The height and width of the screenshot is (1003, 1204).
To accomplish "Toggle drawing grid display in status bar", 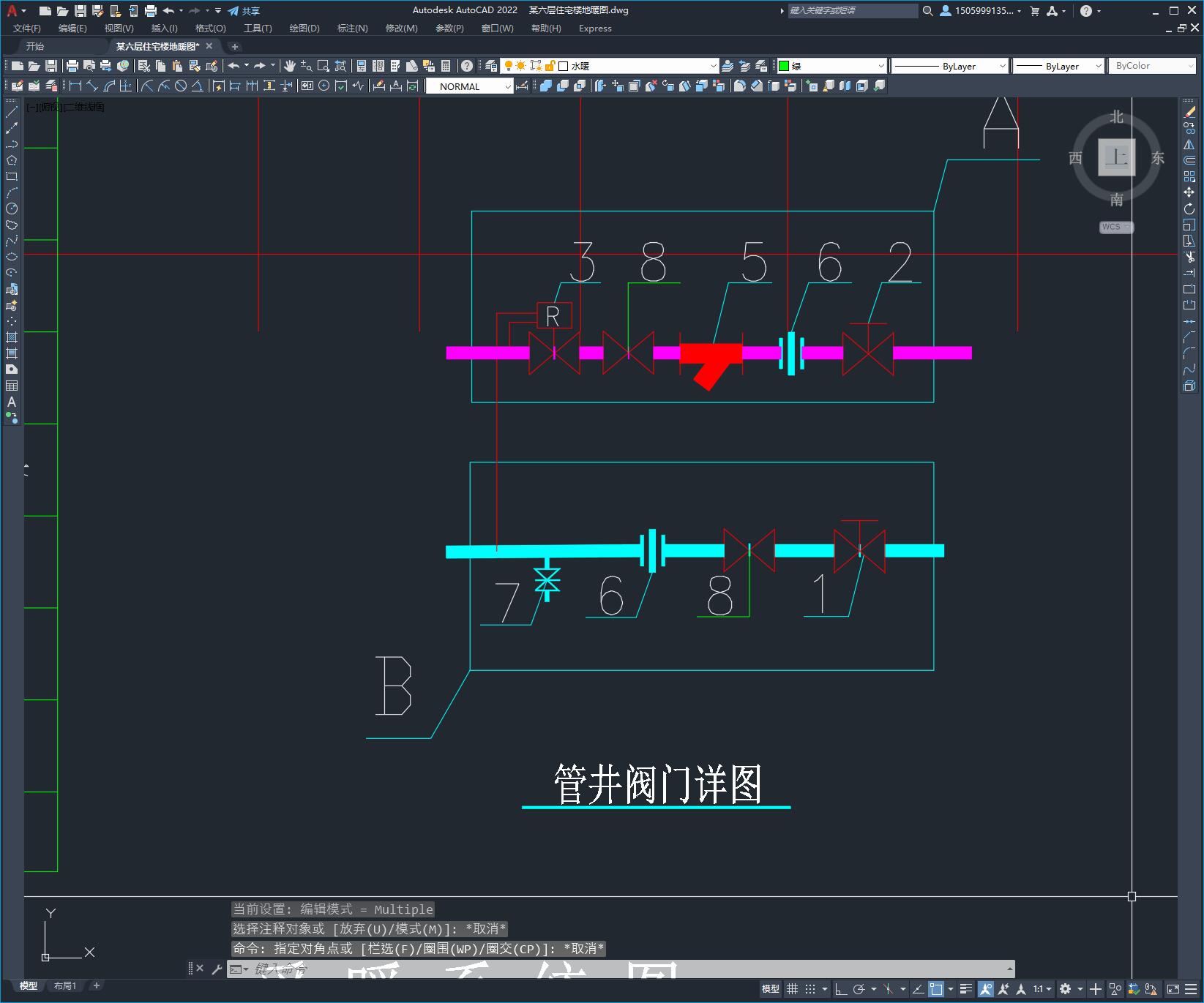I will click(x=793, y=989).
